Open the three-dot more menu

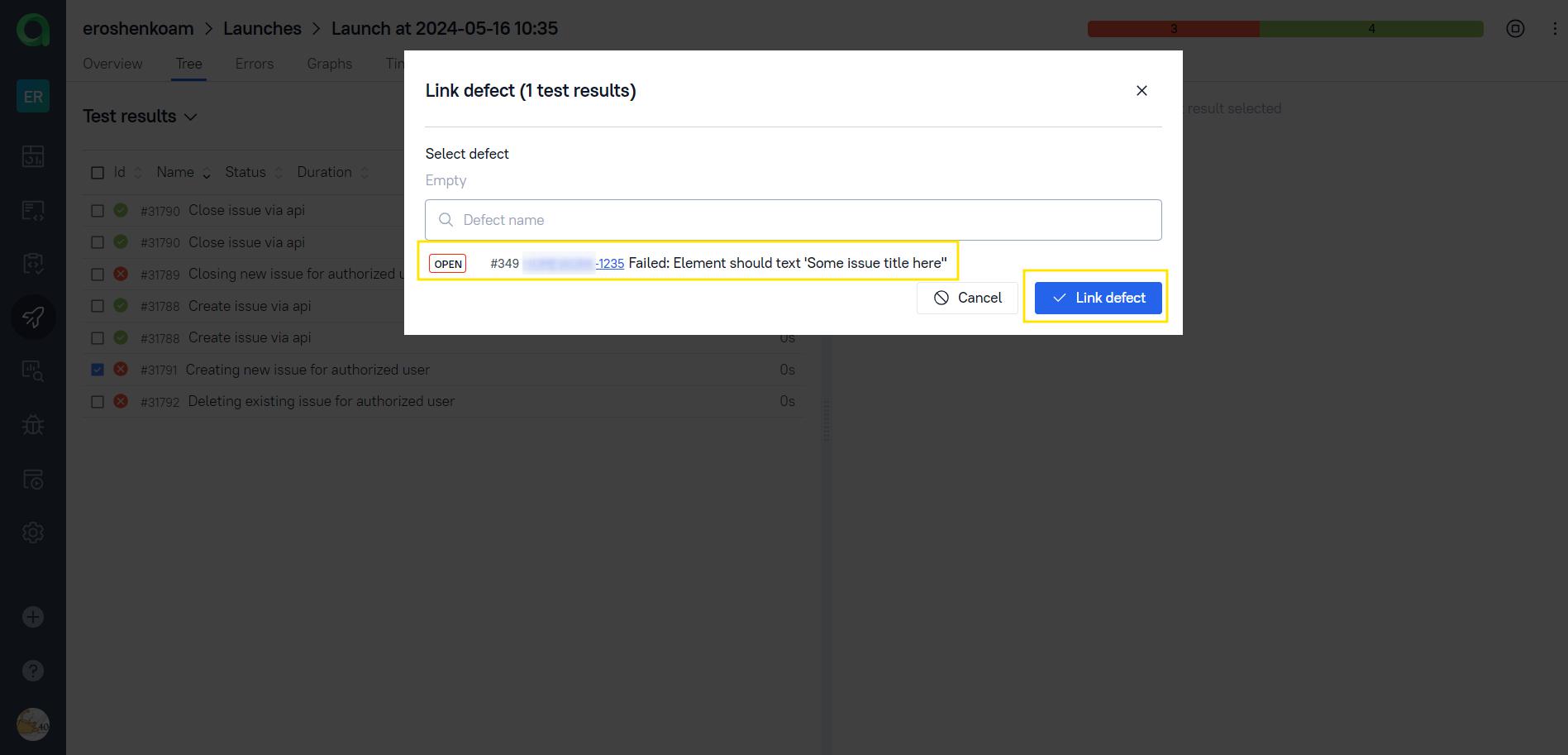click(x=1555, y=29)
